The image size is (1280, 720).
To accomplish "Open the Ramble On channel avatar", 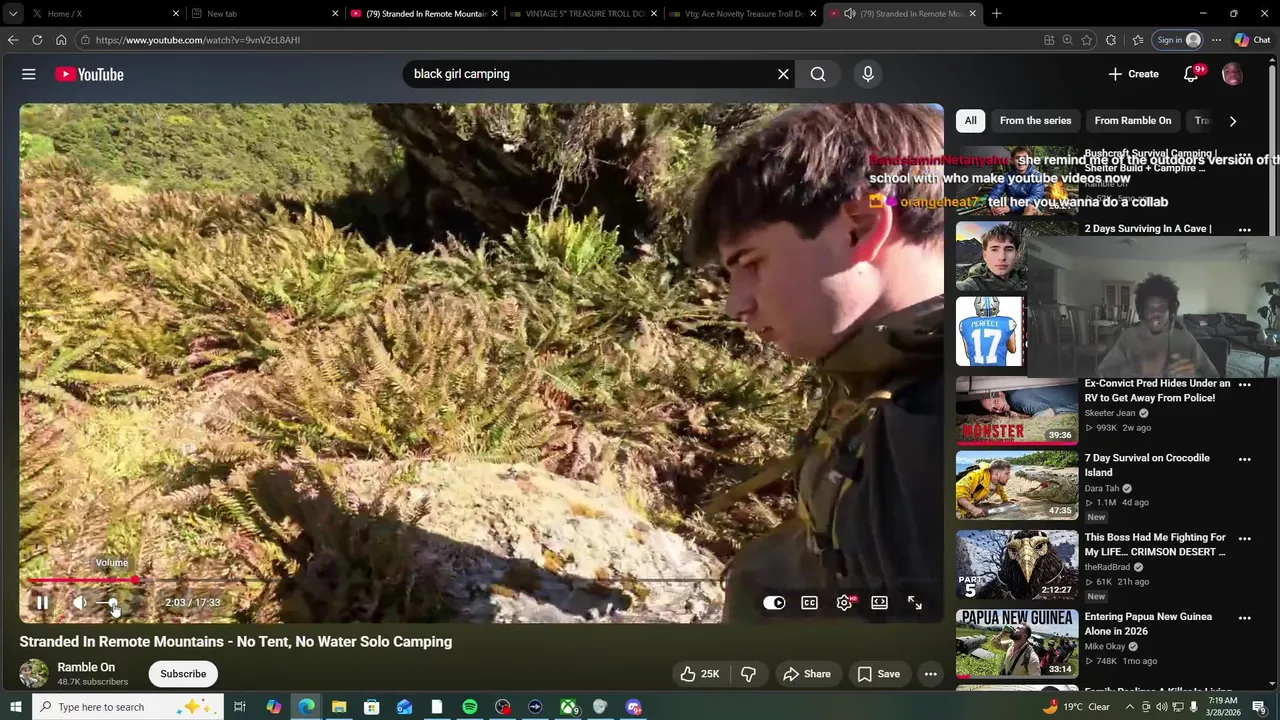I will (x=34, y=674).
